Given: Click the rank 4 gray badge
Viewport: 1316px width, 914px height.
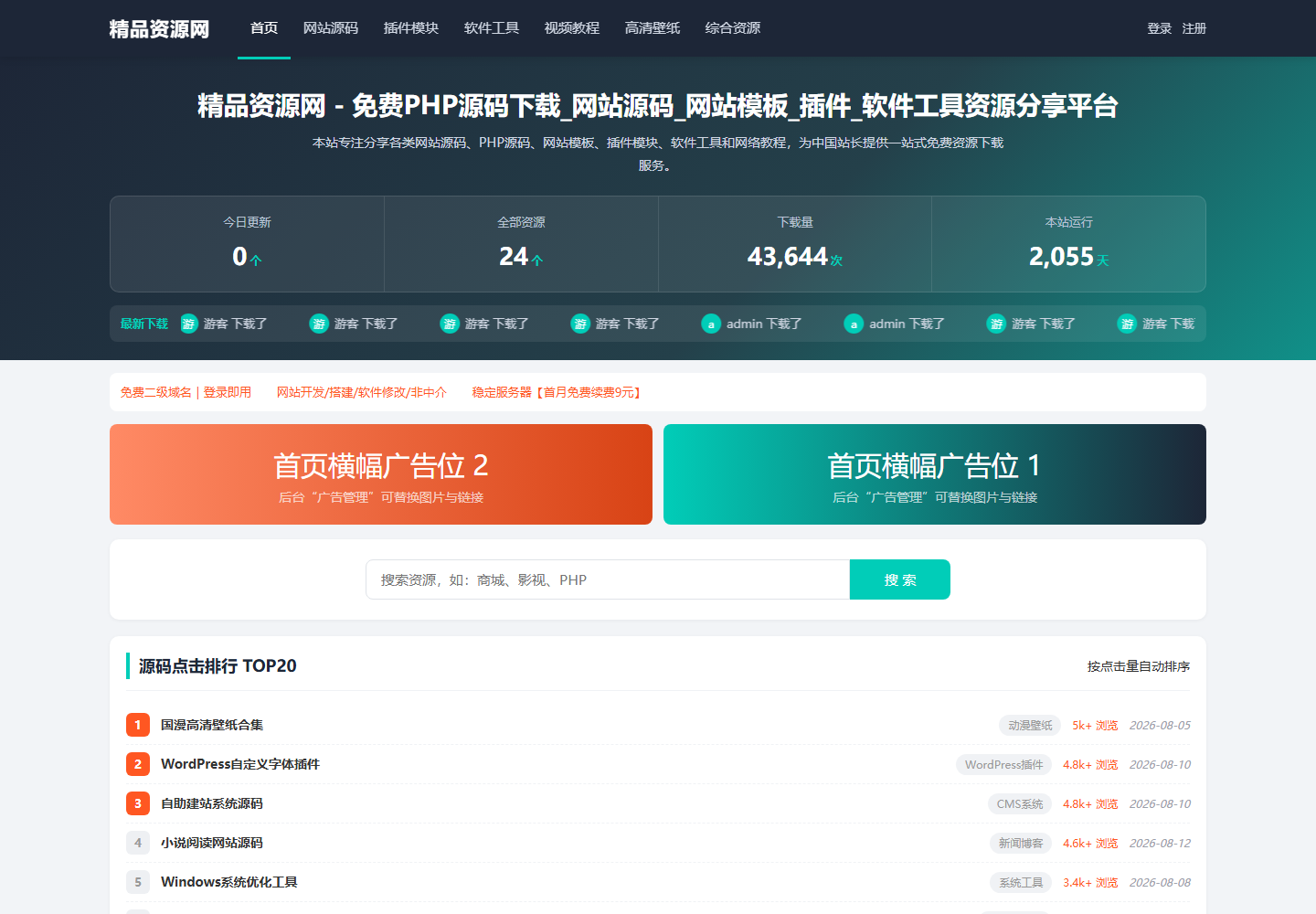Looking at the screenshot, I should pyautogui.click(x=138, y=843).
